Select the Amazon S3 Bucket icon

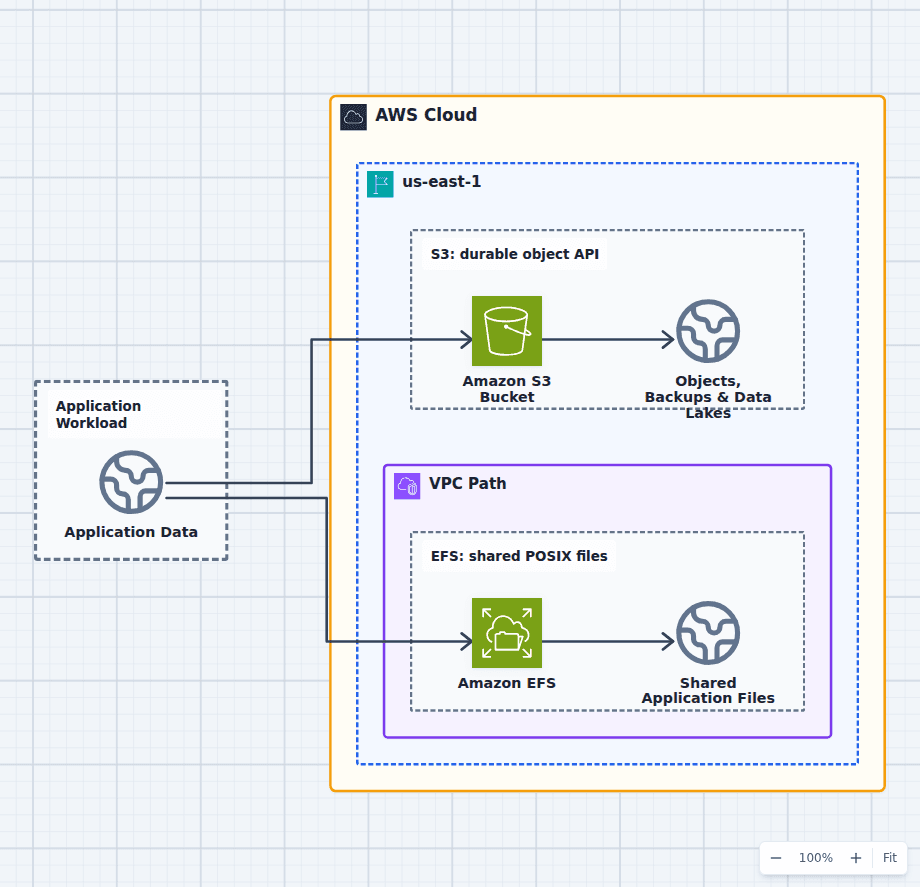click(506, 331)
